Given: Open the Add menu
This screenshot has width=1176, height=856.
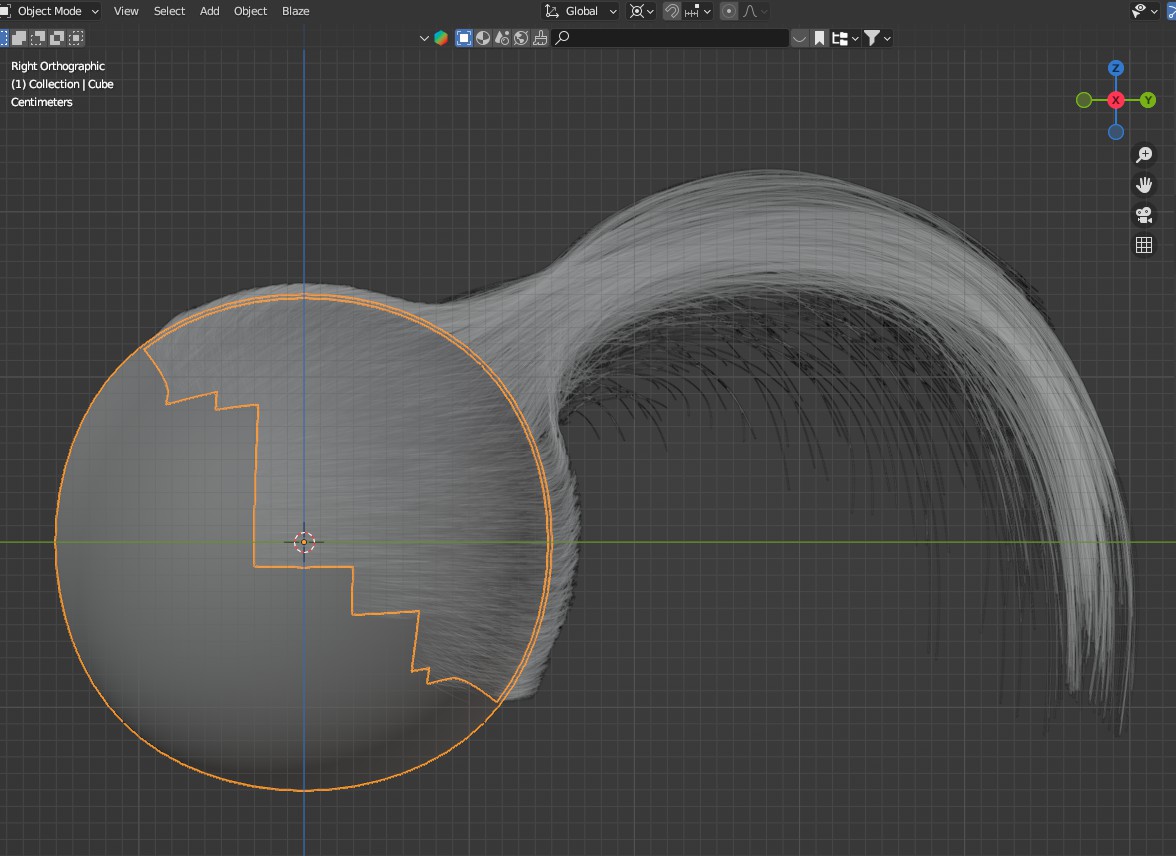Looking at the screenshot, I should [x=209, y=11].
